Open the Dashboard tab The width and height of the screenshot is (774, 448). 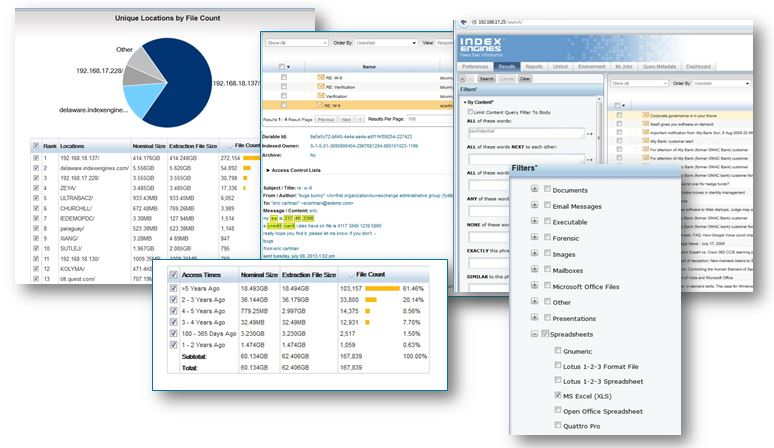[x=698, y=67]
